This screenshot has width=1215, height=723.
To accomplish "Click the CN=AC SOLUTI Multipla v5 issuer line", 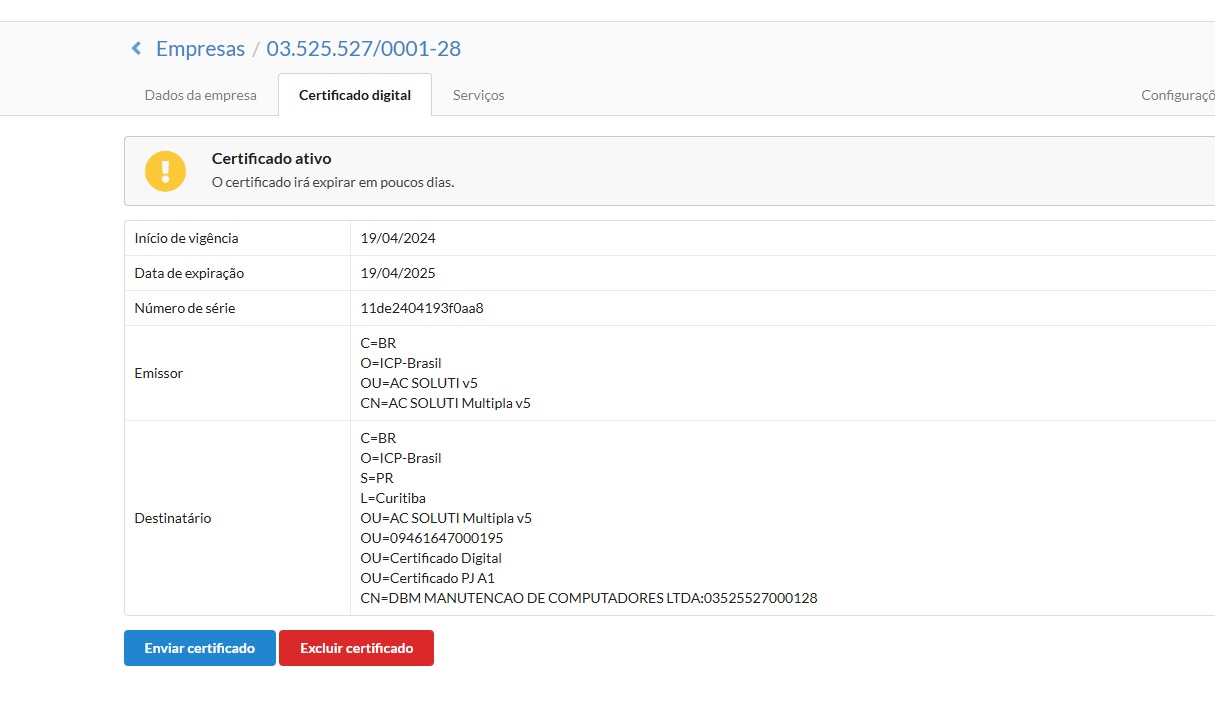I will pyautogui.click(x=446, y=403).
